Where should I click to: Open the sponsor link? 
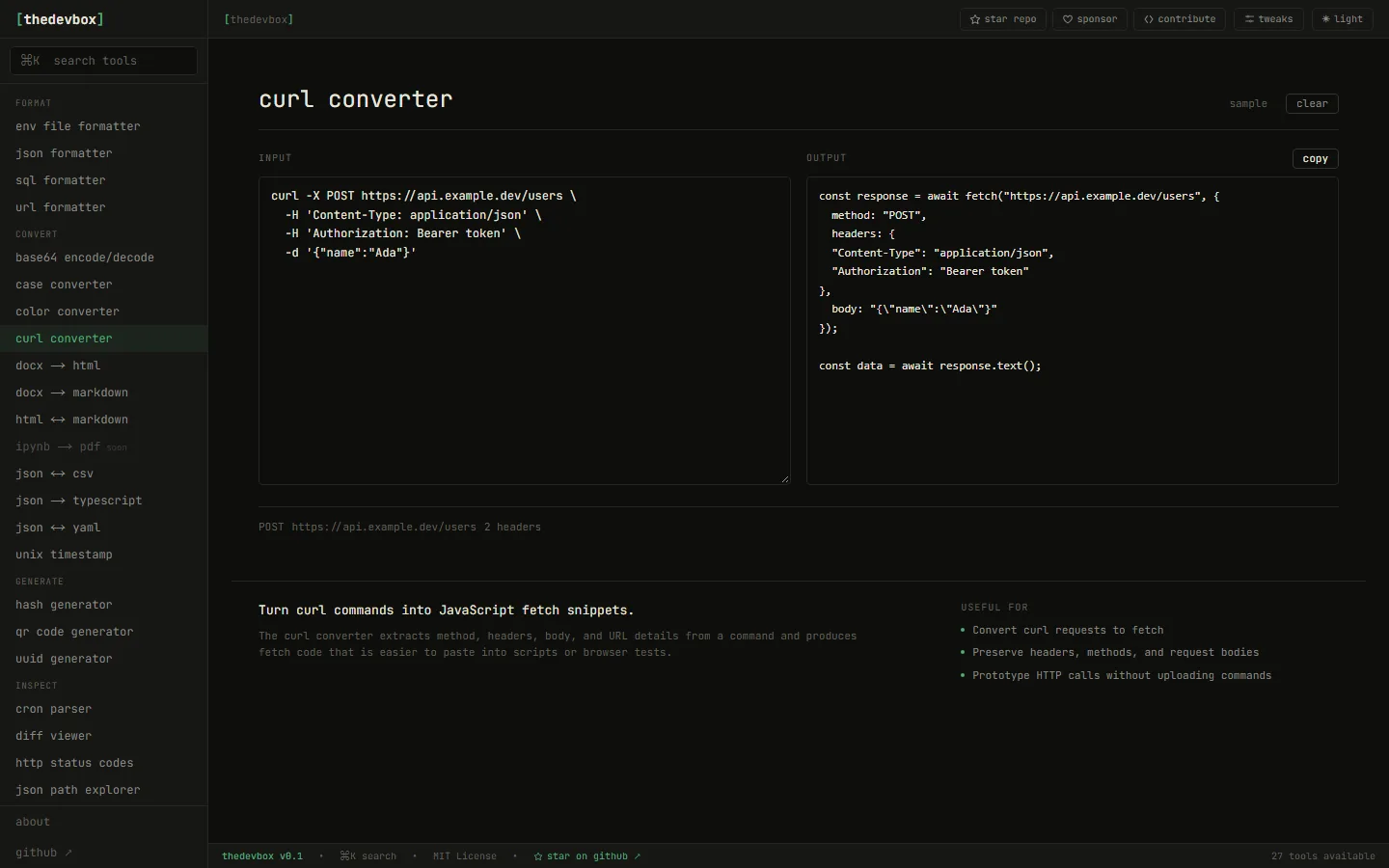pyautogui.click(x=1090, y=19)
